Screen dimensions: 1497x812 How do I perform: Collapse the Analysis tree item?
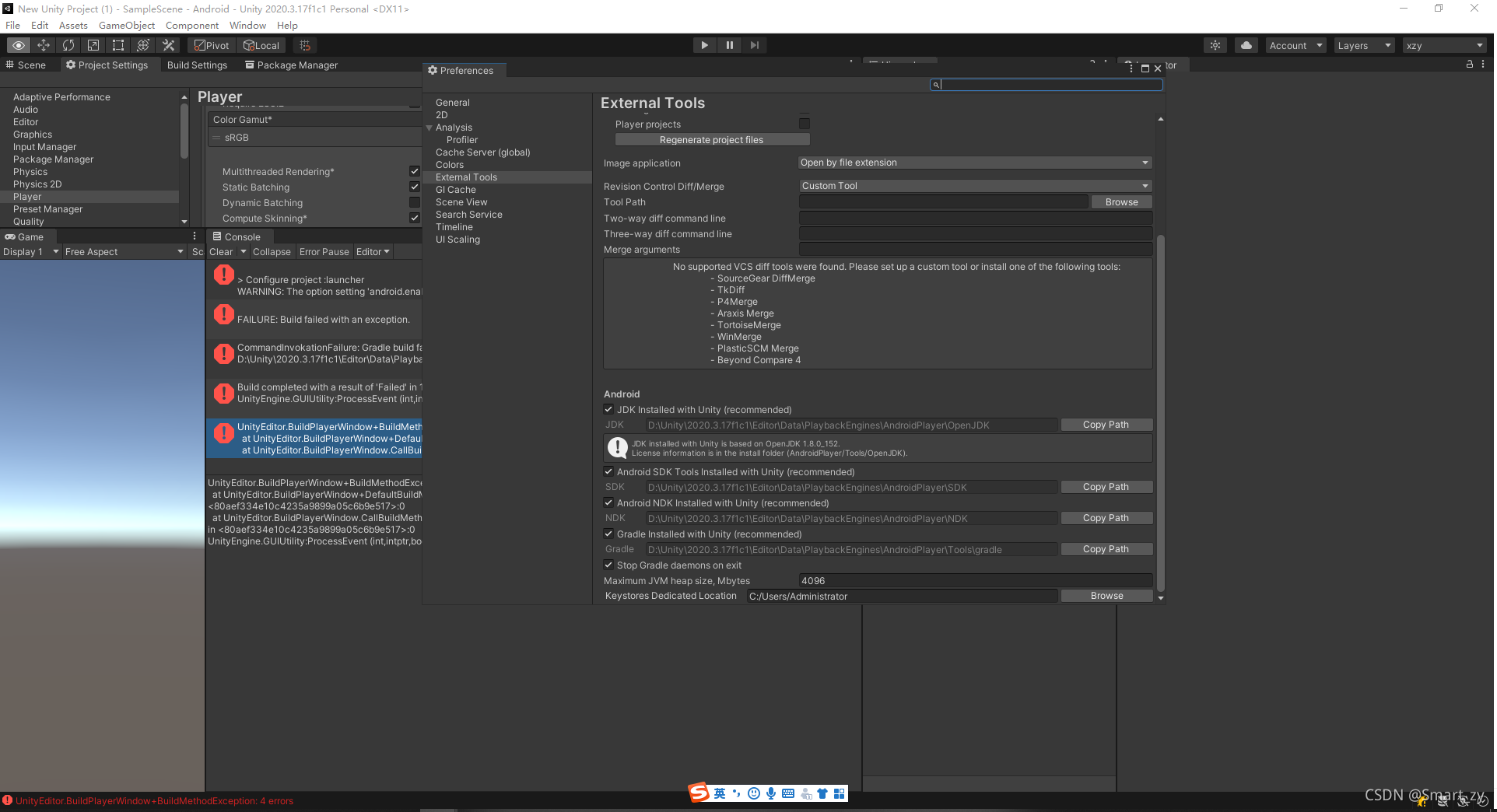click(429, 128)
